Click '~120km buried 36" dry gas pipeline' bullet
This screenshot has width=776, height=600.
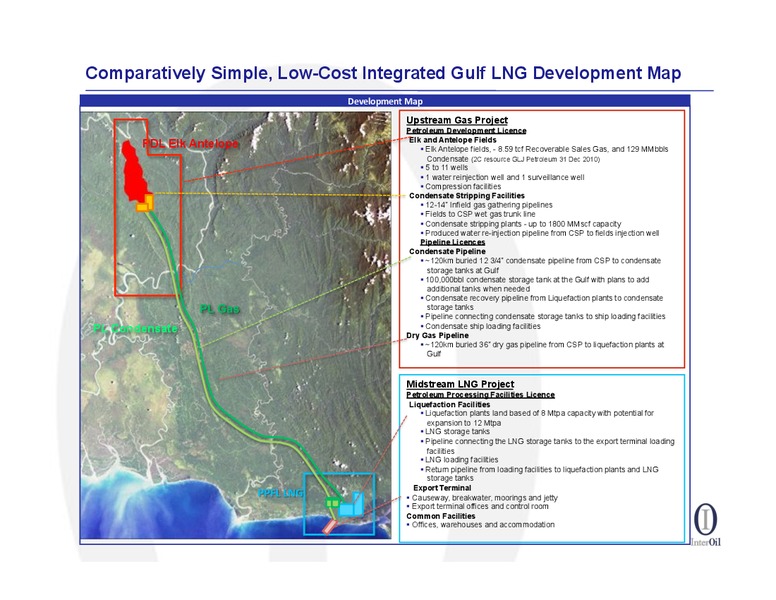[542, 349]
